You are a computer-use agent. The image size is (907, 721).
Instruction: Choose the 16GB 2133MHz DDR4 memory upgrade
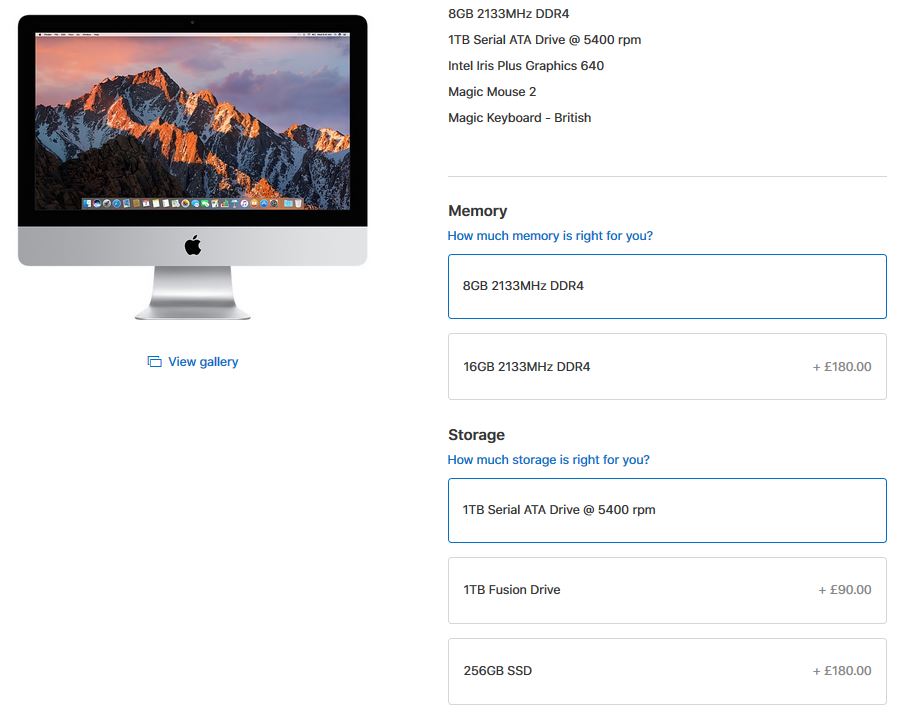tap(667, 366)
